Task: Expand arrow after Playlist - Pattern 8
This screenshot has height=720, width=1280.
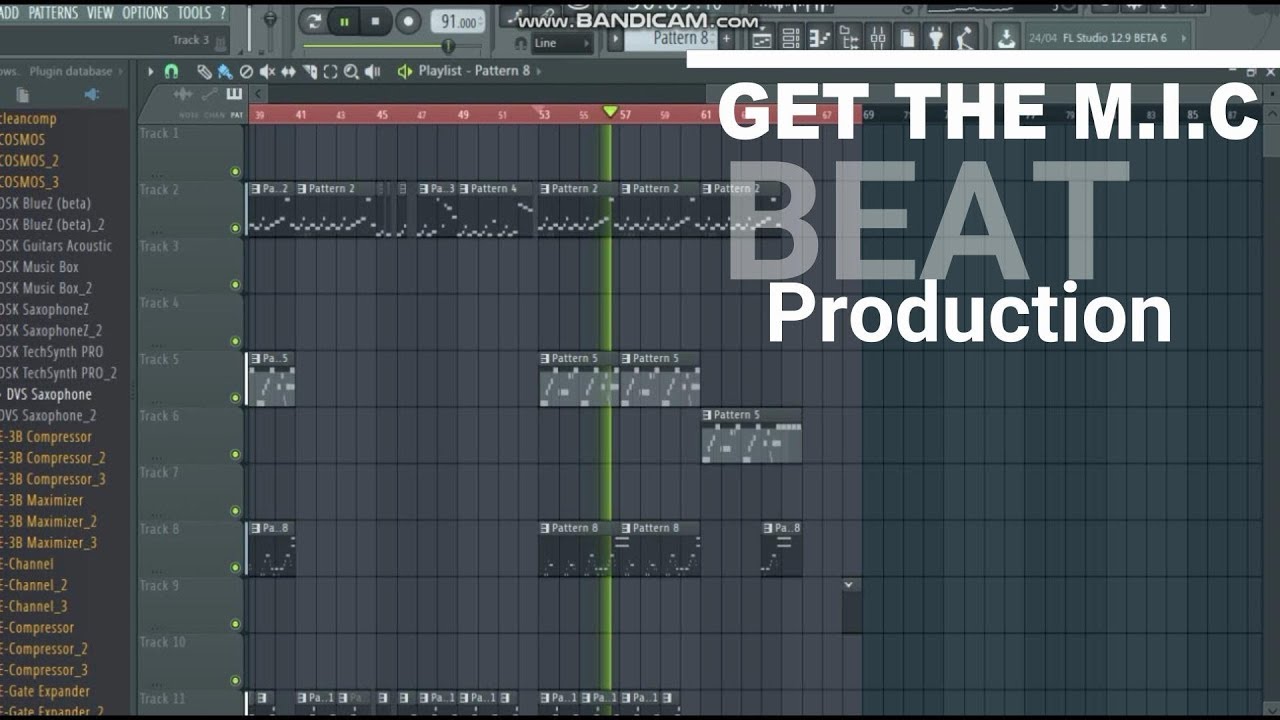Action: pos(539,71)
